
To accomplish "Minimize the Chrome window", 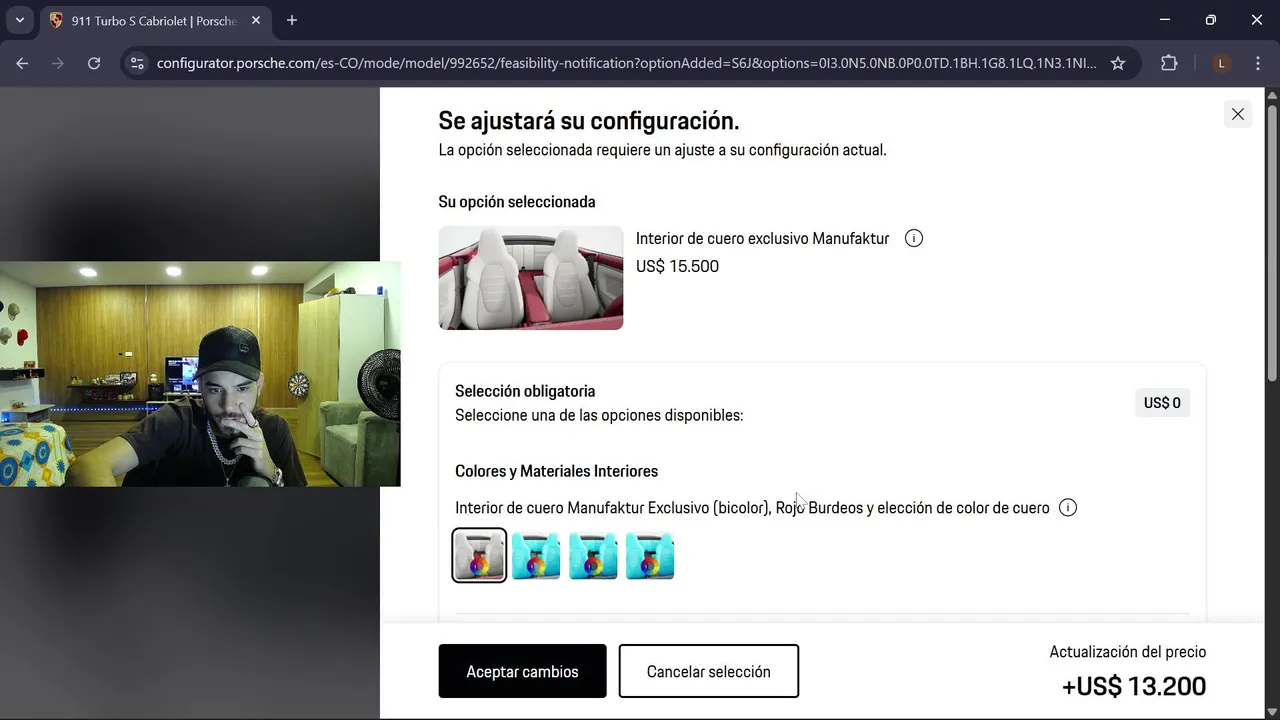I will [x=1165, y=20].
